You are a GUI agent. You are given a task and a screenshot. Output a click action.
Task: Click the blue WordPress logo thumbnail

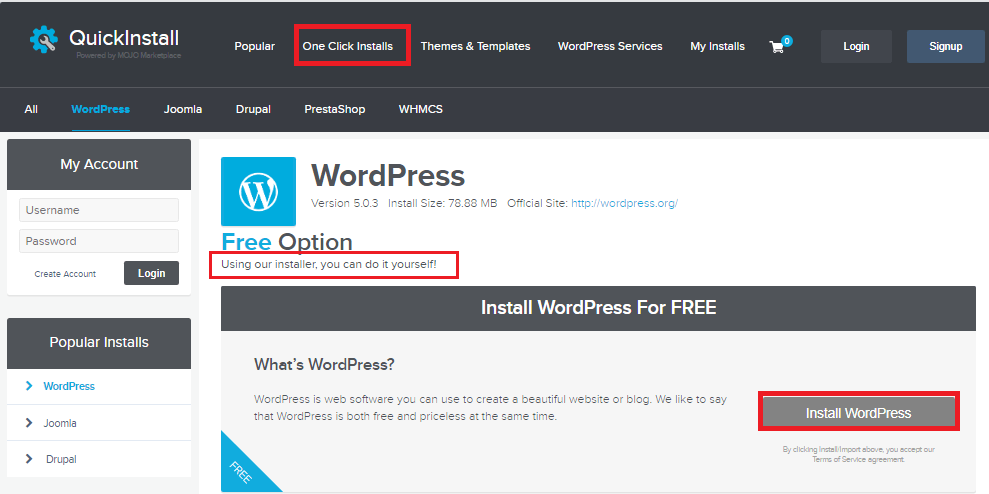point(258,191)
